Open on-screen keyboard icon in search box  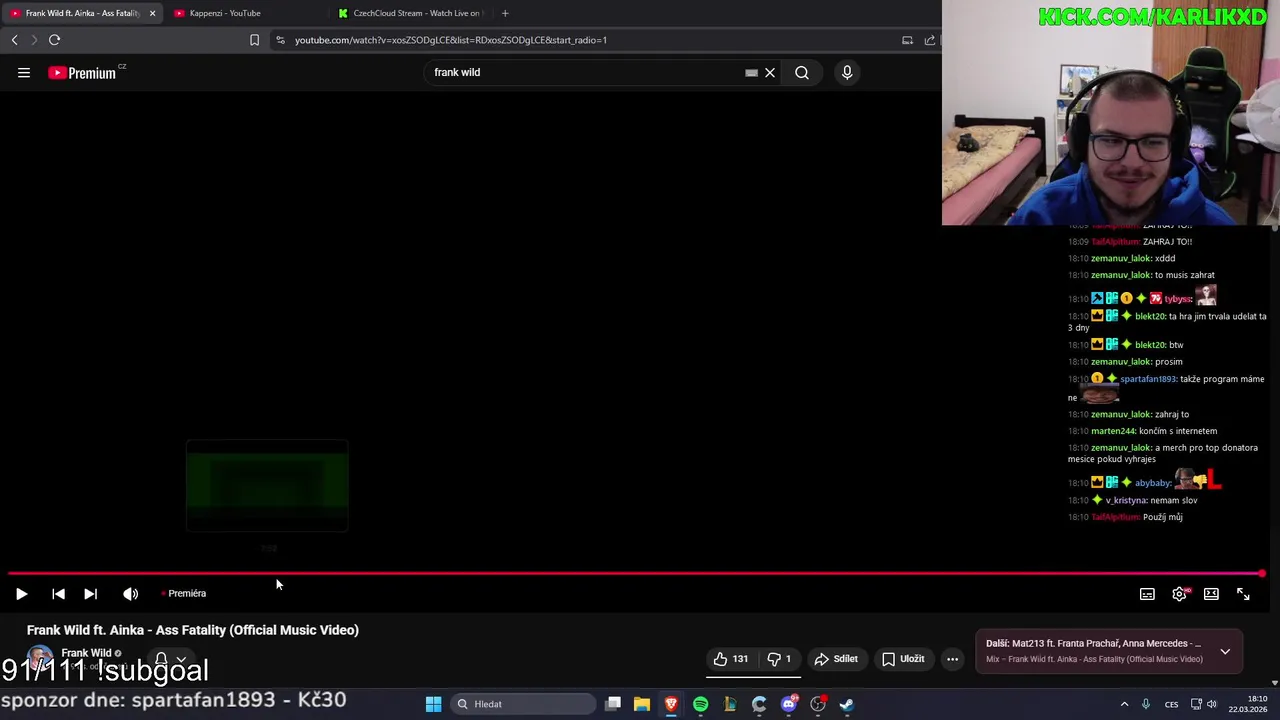tap(751, 72)
